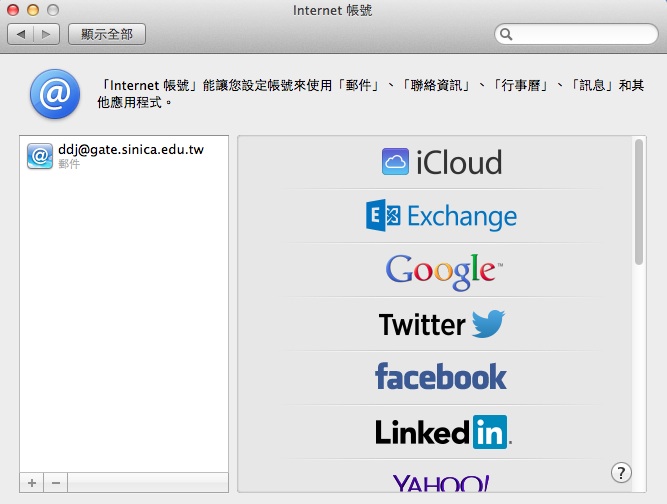Image resolution: width=667 pixels, height=504 pixels.
Task: Click the minus button to remove account
Action: pyautogui.click(x=56, y=483)
